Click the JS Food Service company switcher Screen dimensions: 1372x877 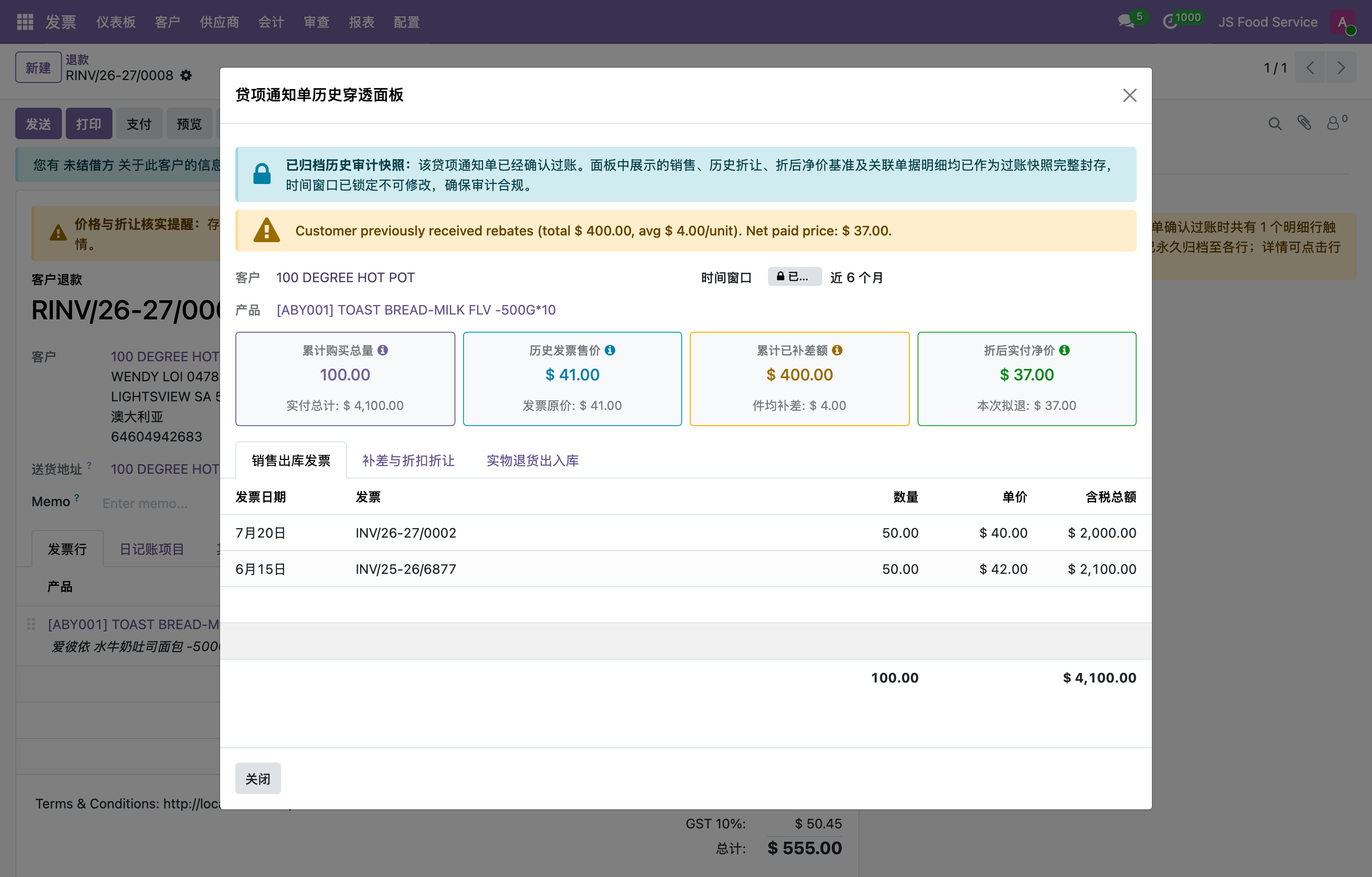click(x=1268, y=21)
